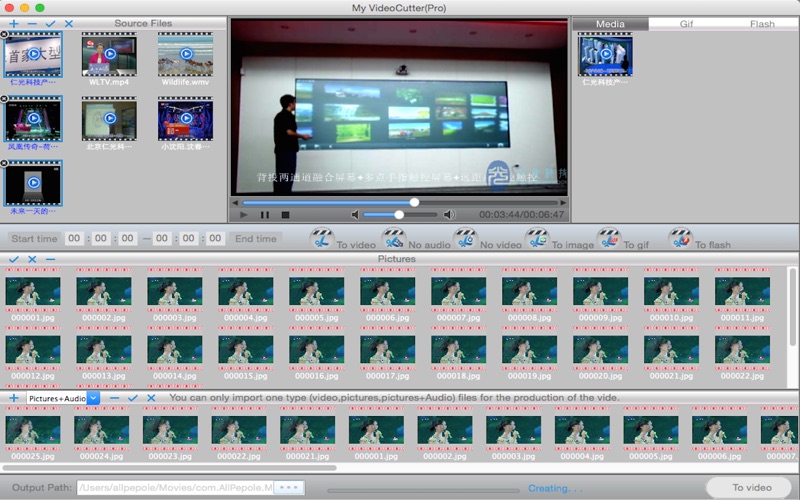Screen dimensions: 800x500
Task: Add files to production strip with plus
Action: [x=14, y=398]
